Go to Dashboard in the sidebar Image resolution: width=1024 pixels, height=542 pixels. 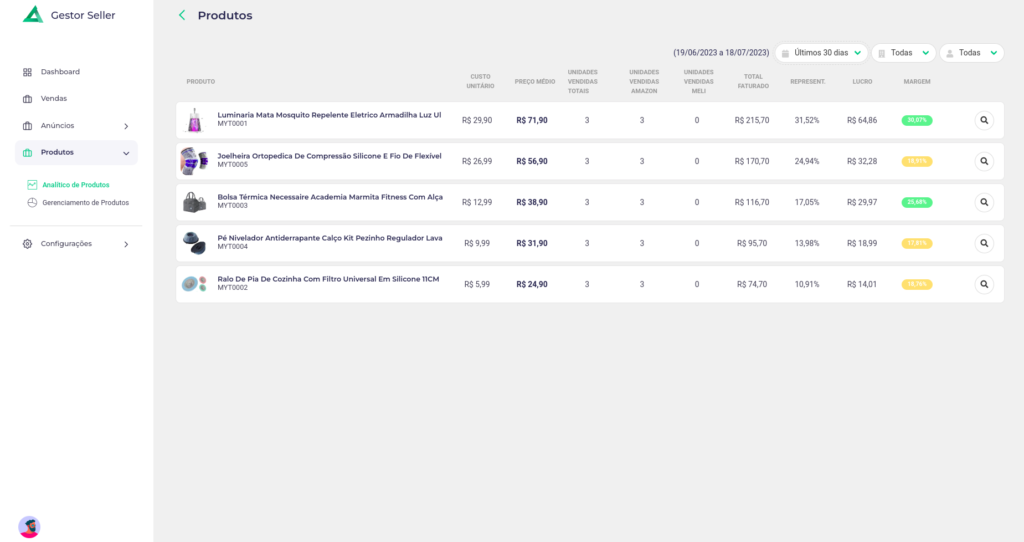tap(60, 72)
